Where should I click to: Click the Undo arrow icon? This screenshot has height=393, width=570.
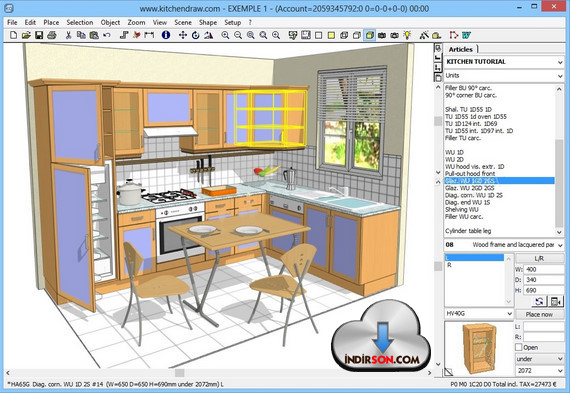point(107,35)
